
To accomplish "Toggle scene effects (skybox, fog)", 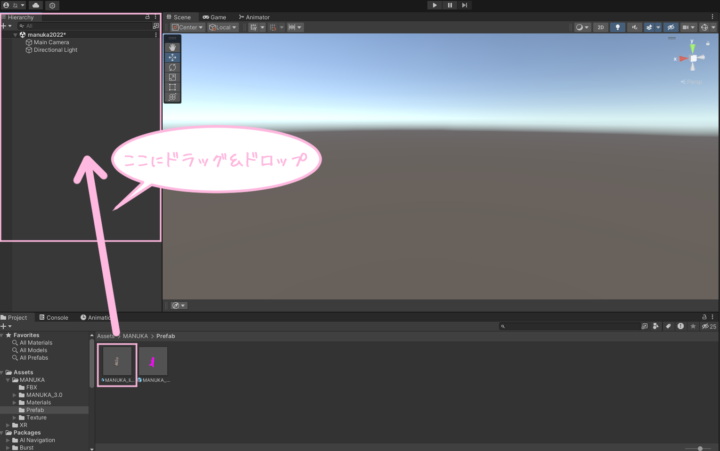I will coord(649,27).
